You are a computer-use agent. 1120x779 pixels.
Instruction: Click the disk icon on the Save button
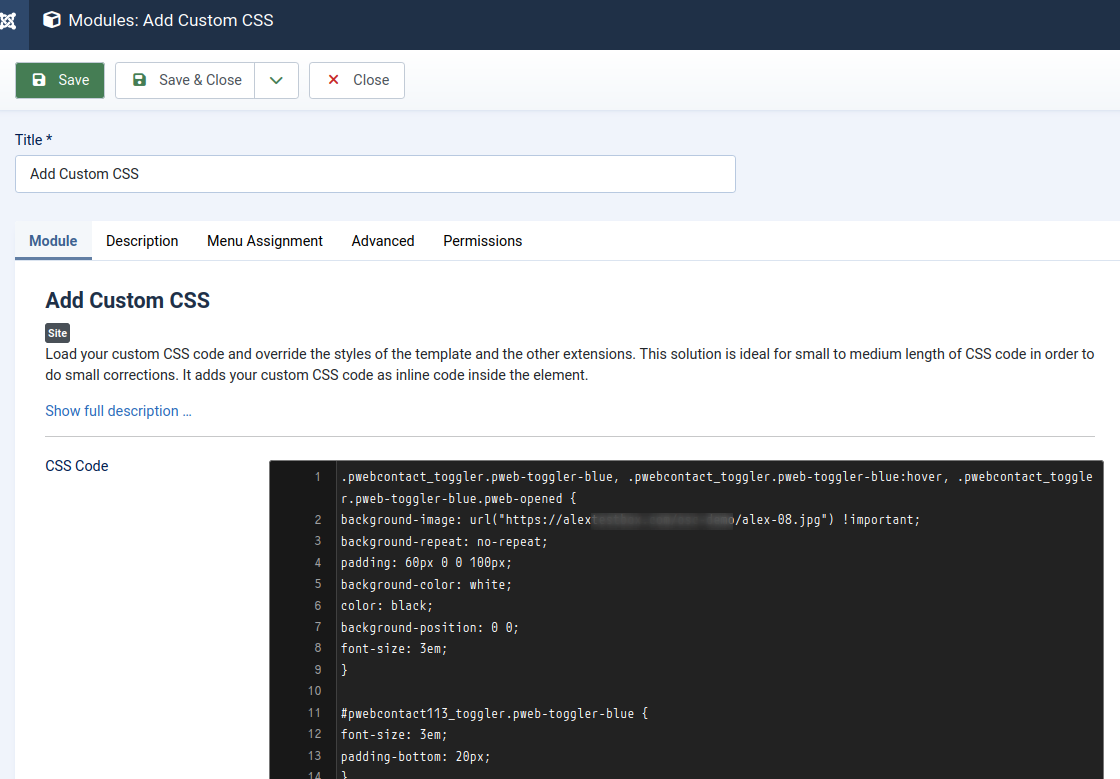point(38,79)
